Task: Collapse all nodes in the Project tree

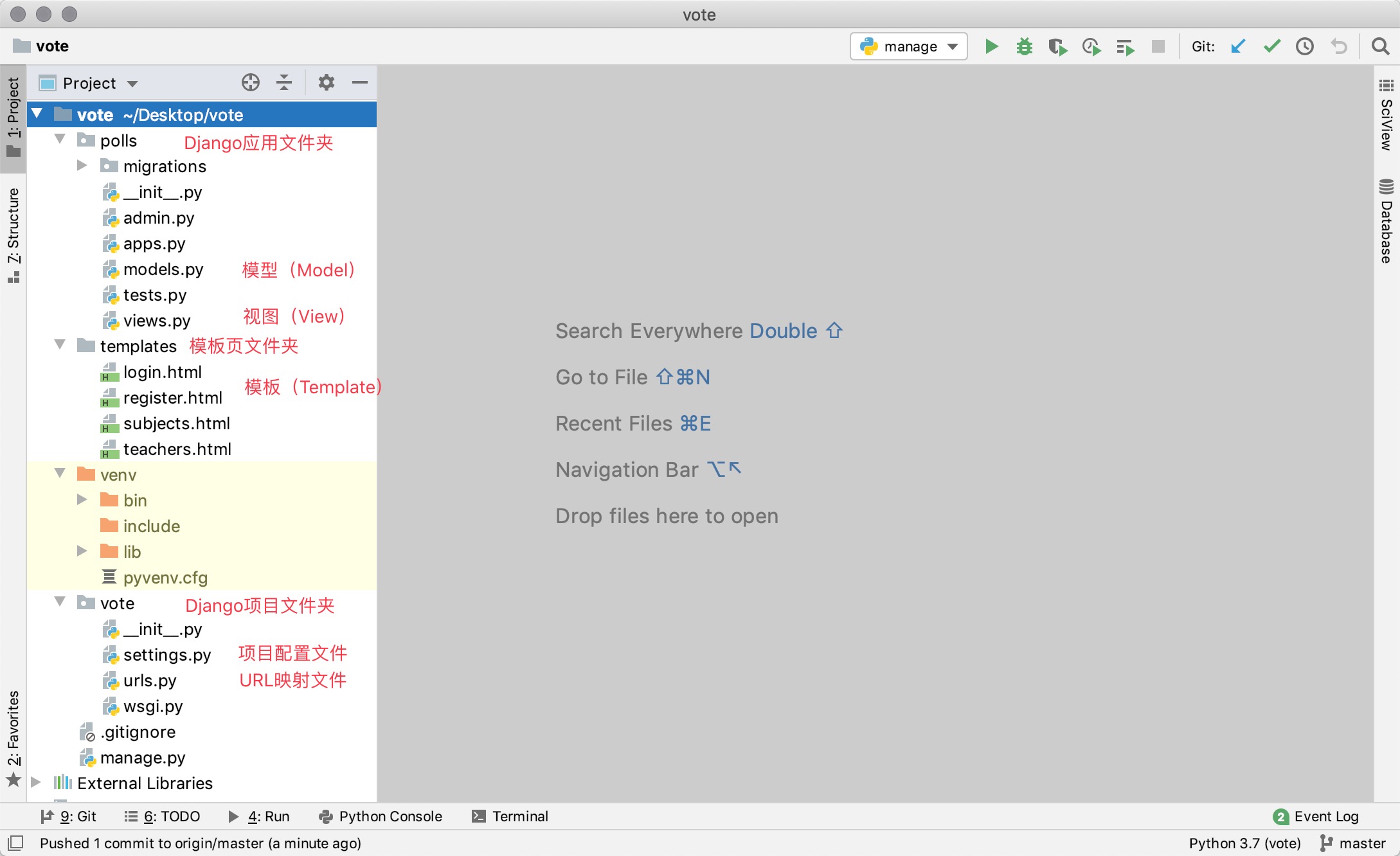Action: coord(284,82)
